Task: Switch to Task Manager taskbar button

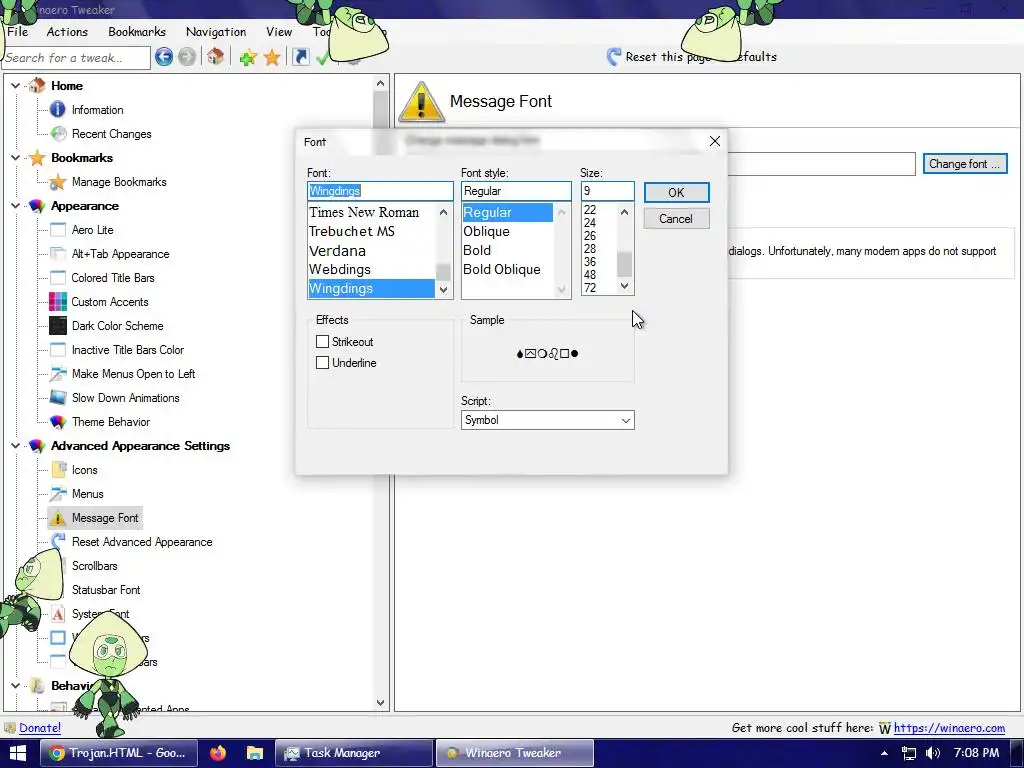Action: [x=353, y=753]
